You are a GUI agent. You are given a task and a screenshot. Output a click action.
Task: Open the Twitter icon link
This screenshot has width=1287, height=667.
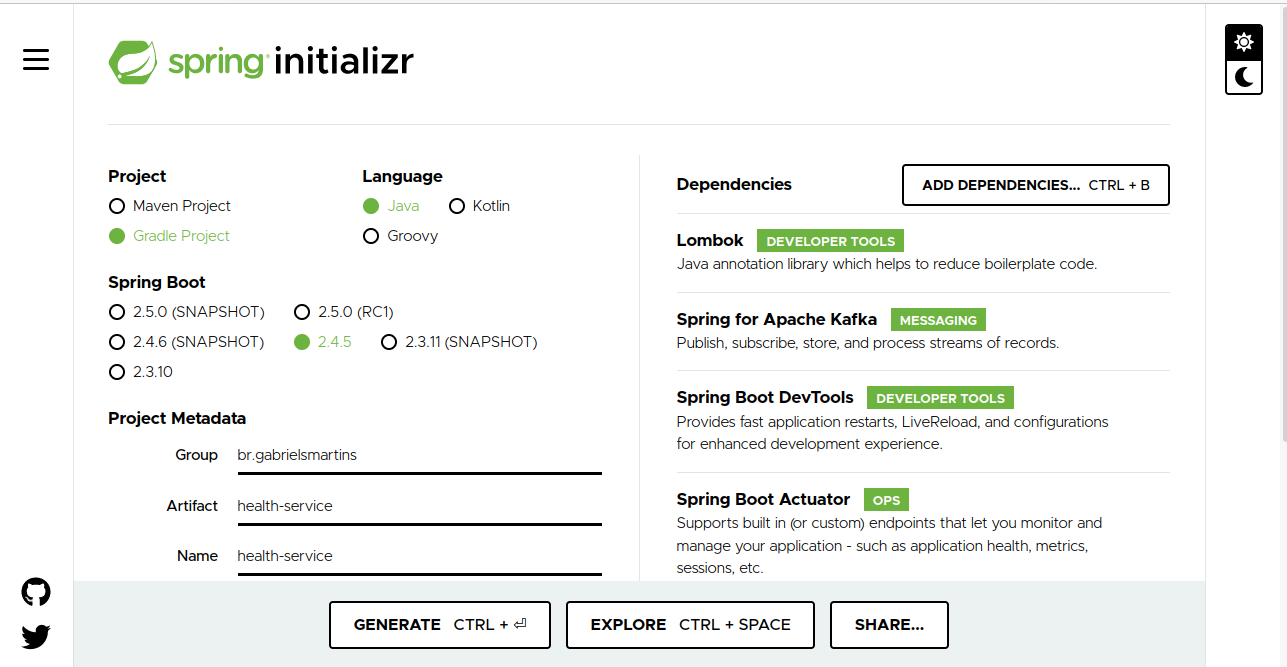click(36, 636)
